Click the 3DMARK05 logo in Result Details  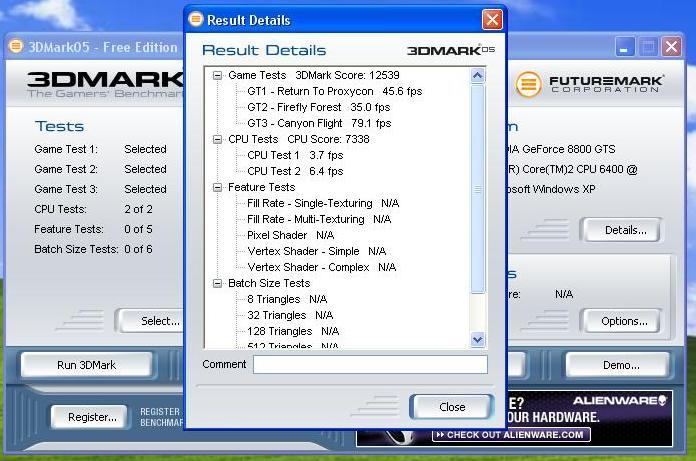tap(451, 51)
